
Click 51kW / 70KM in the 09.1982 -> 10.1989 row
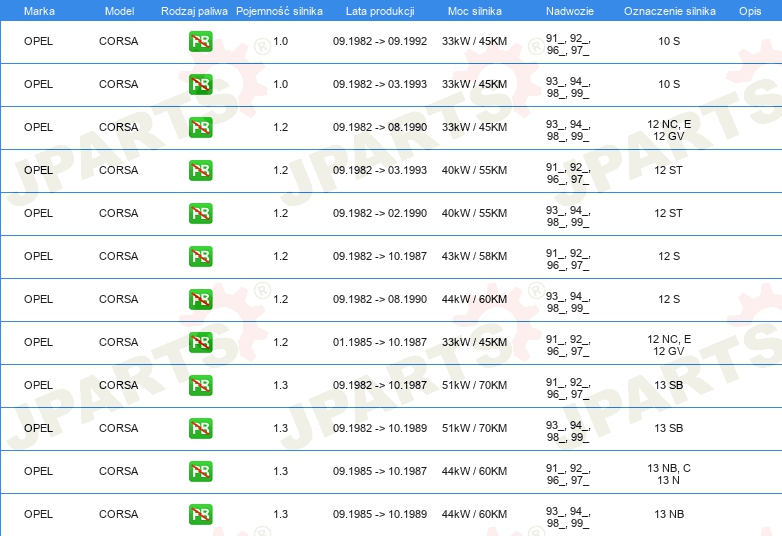pos(474,428)
